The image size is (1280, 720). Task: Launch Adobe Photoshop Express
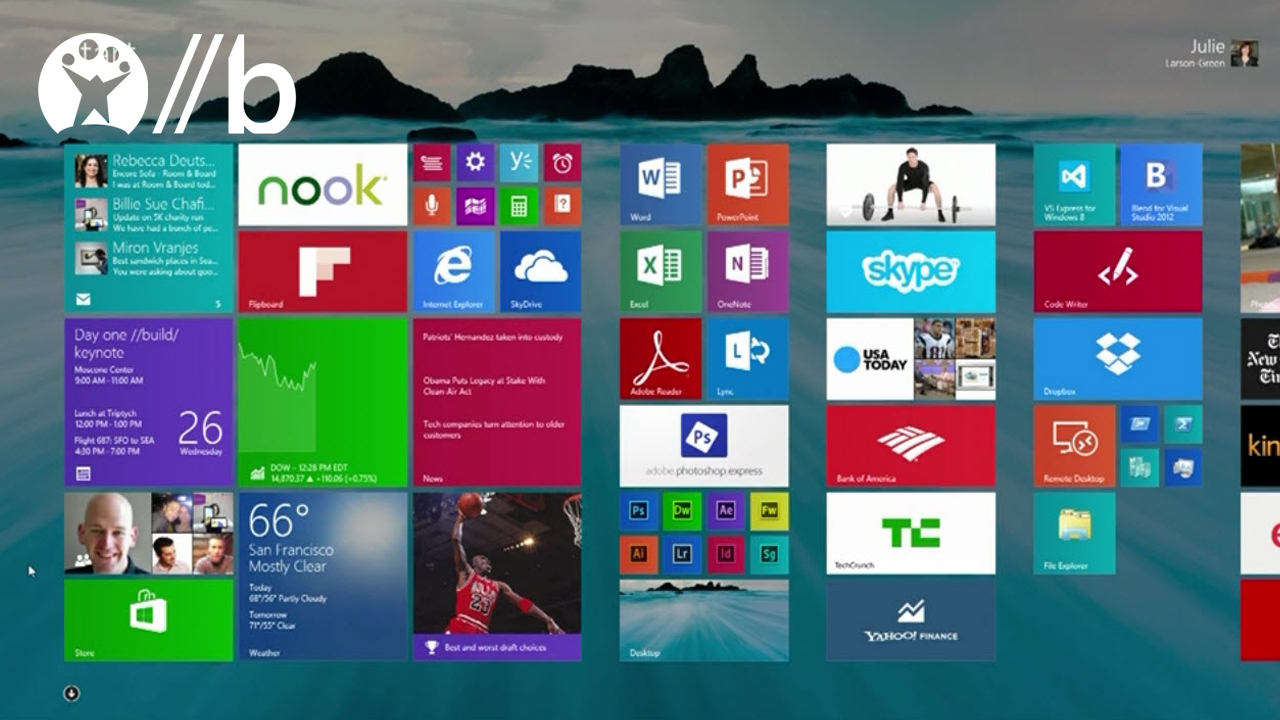(703, 445)
